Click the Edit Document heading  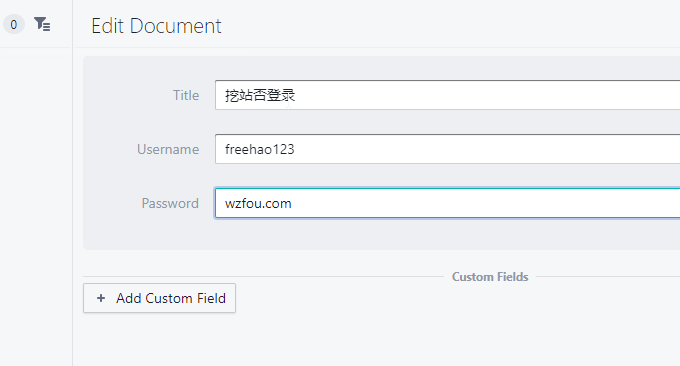pyautogui.click(x=156, y=26)
